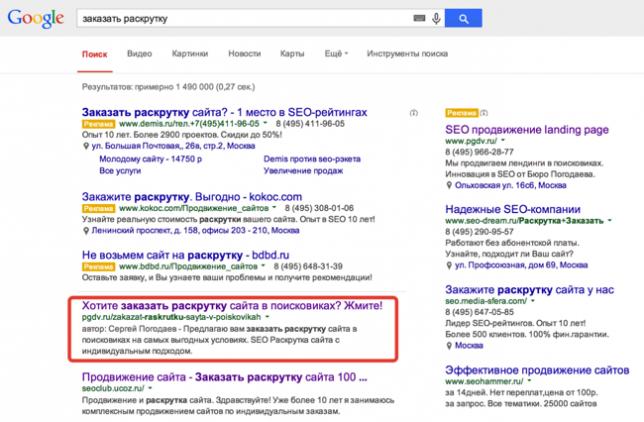Open Не возьмем сайт на раскрутку bdbd.ru
This screenshot has width=644, height=422.
[186, 255]
